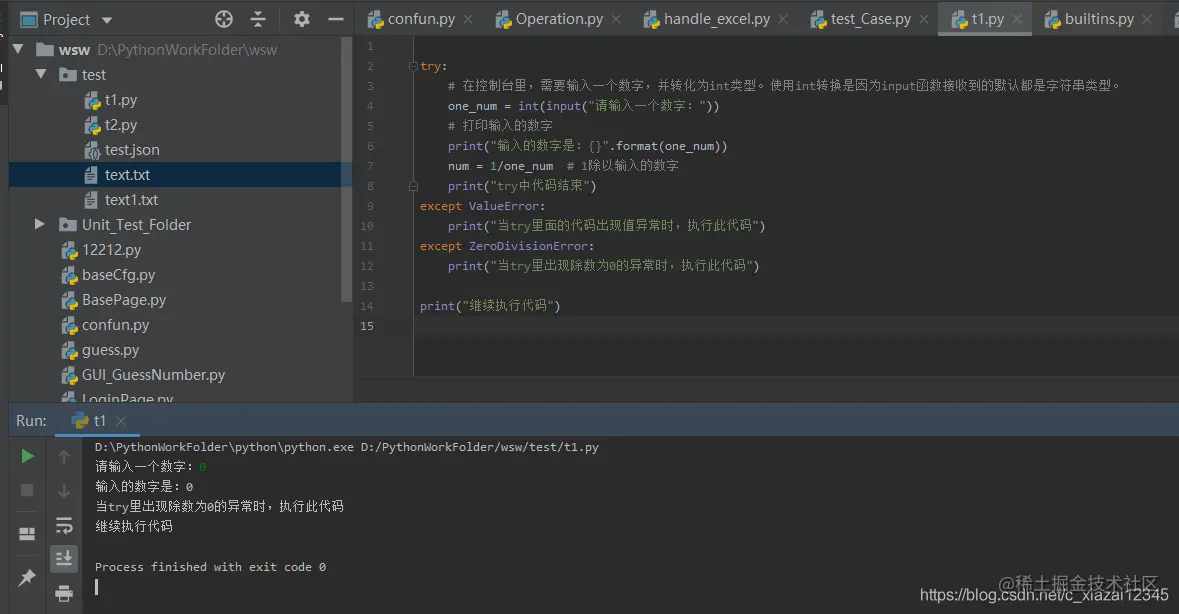Hide the Project panel with minus icon
This screenshot has height=614, width=1179.
[x=336, y=20]
